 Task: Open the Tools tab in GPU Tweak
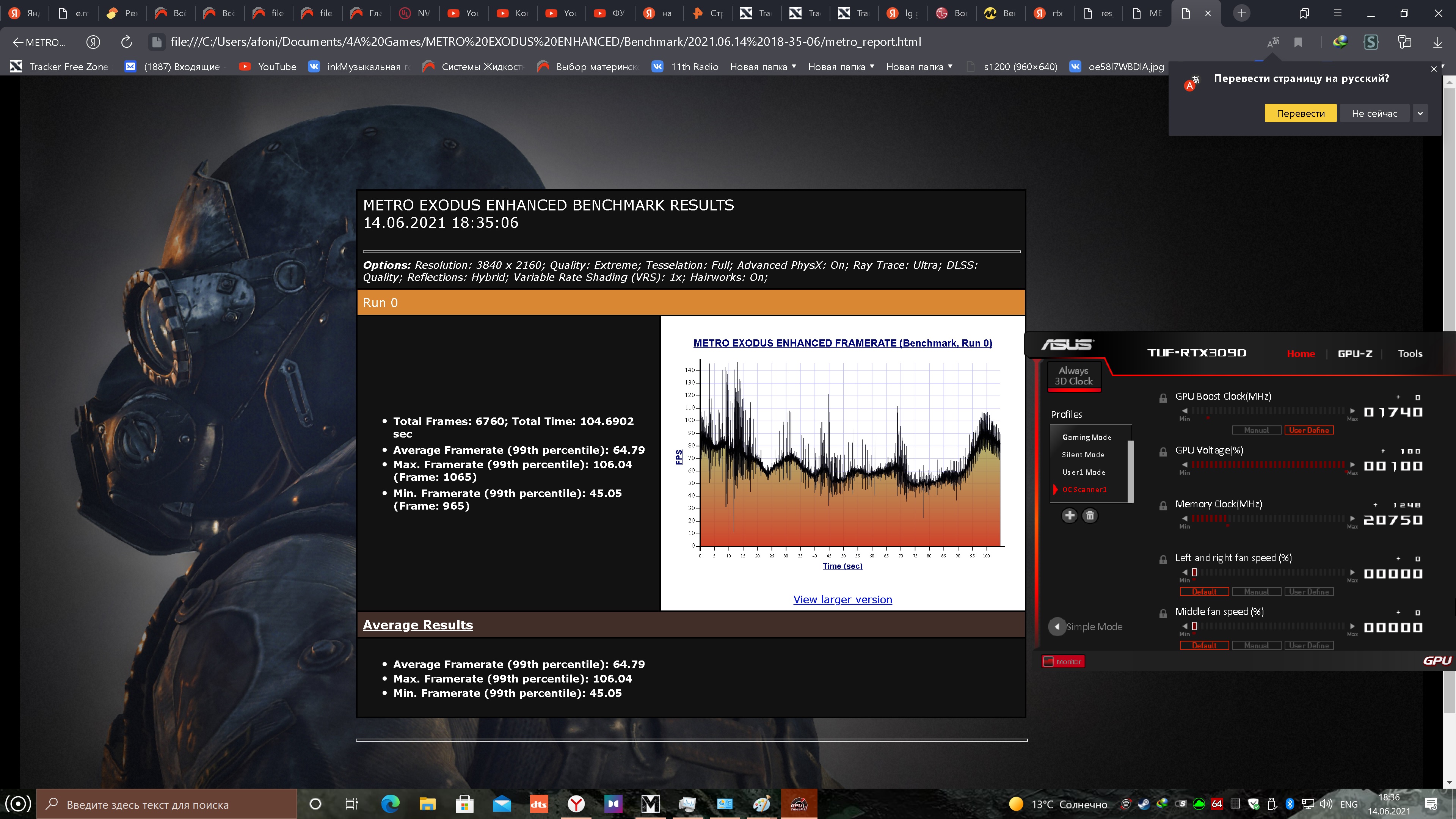(1410, 354)
